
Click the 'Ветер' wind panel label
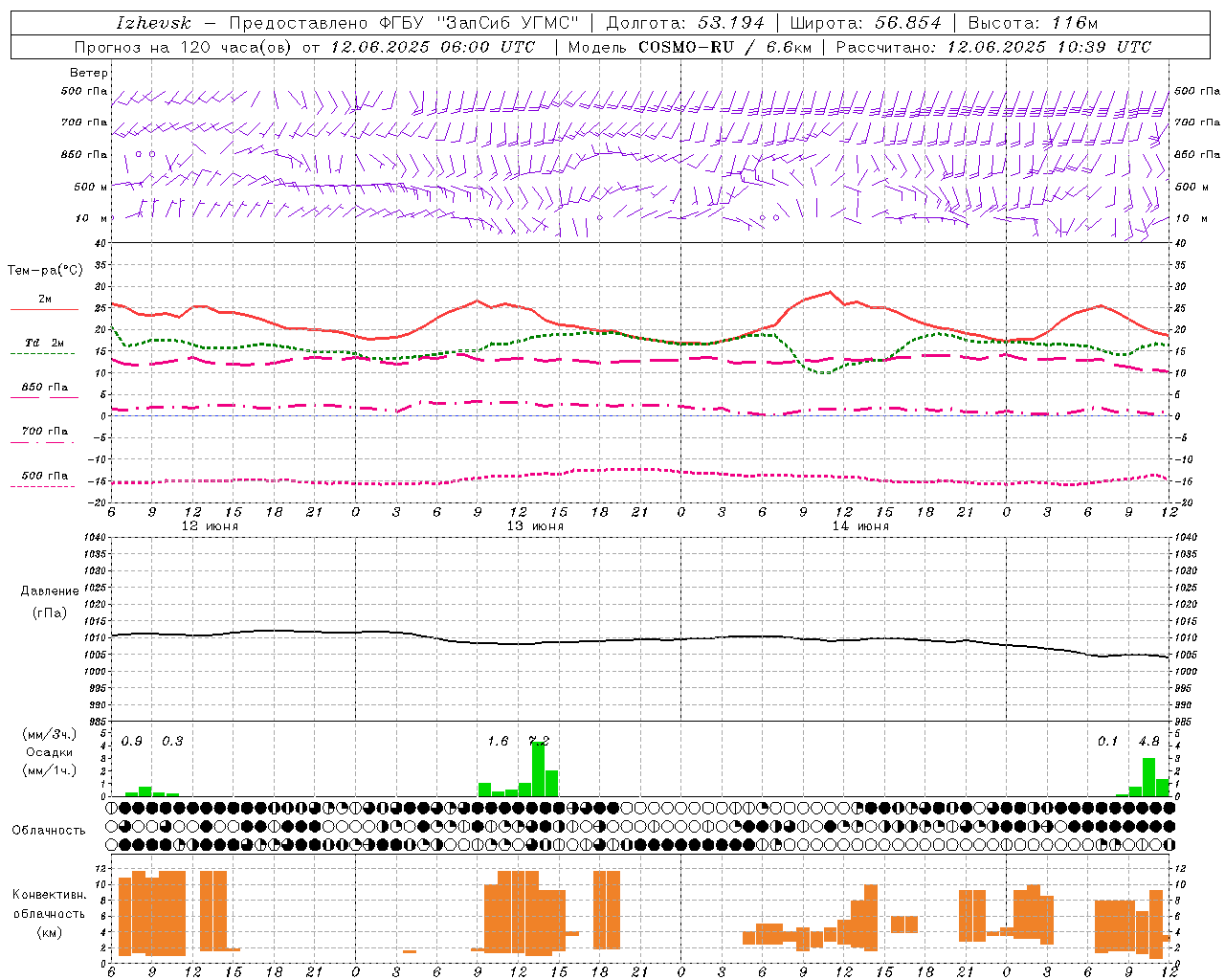tap(89, 73)
